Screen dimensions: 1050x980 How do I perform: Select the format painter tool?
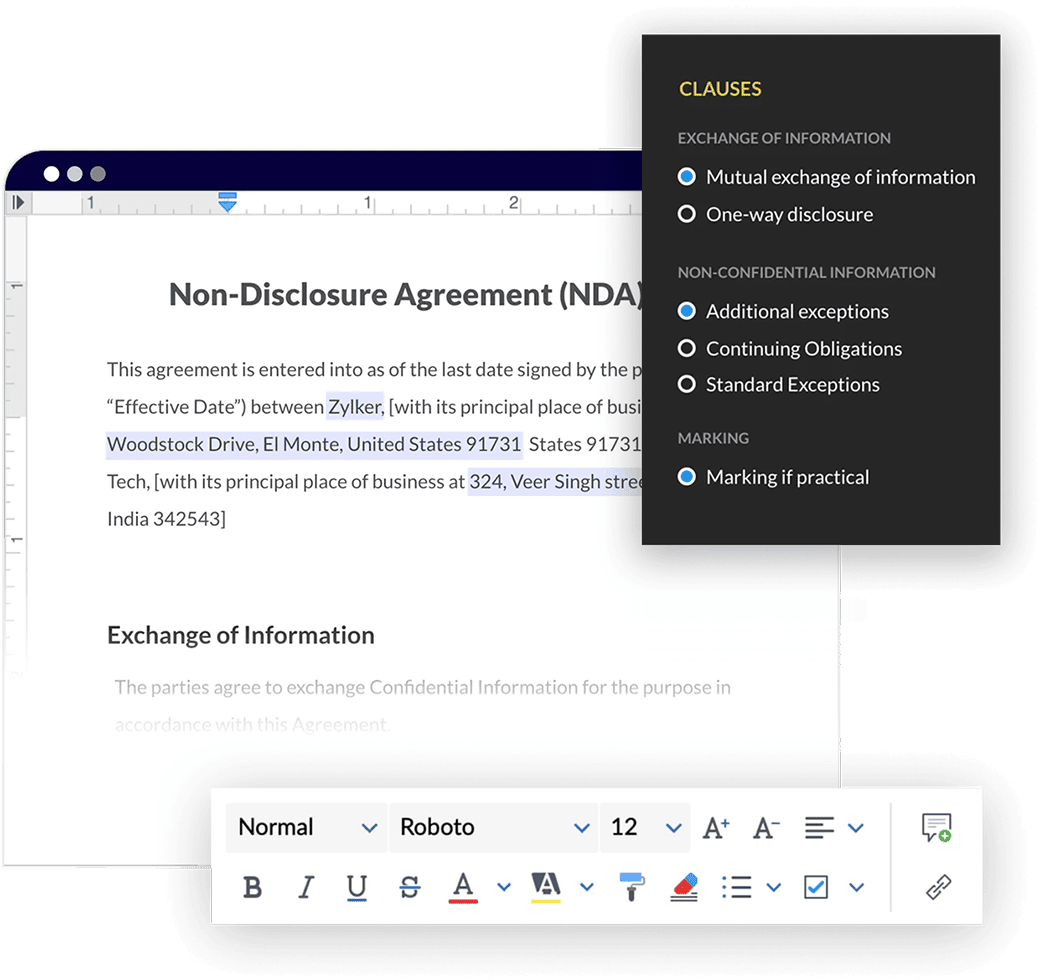632,887
